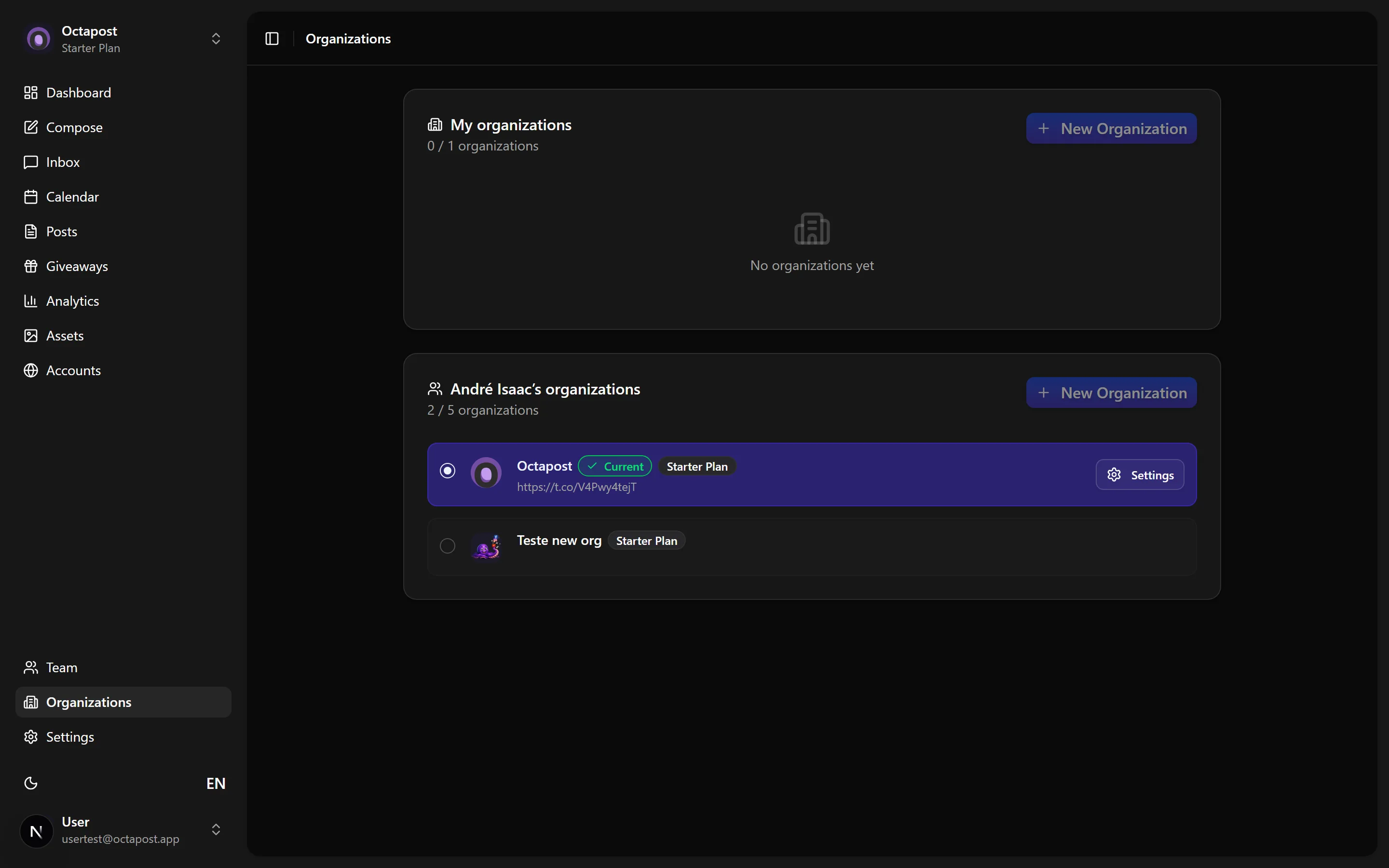
Task: Click New Organization under My organizations
Action: [x=1111, y=129]
